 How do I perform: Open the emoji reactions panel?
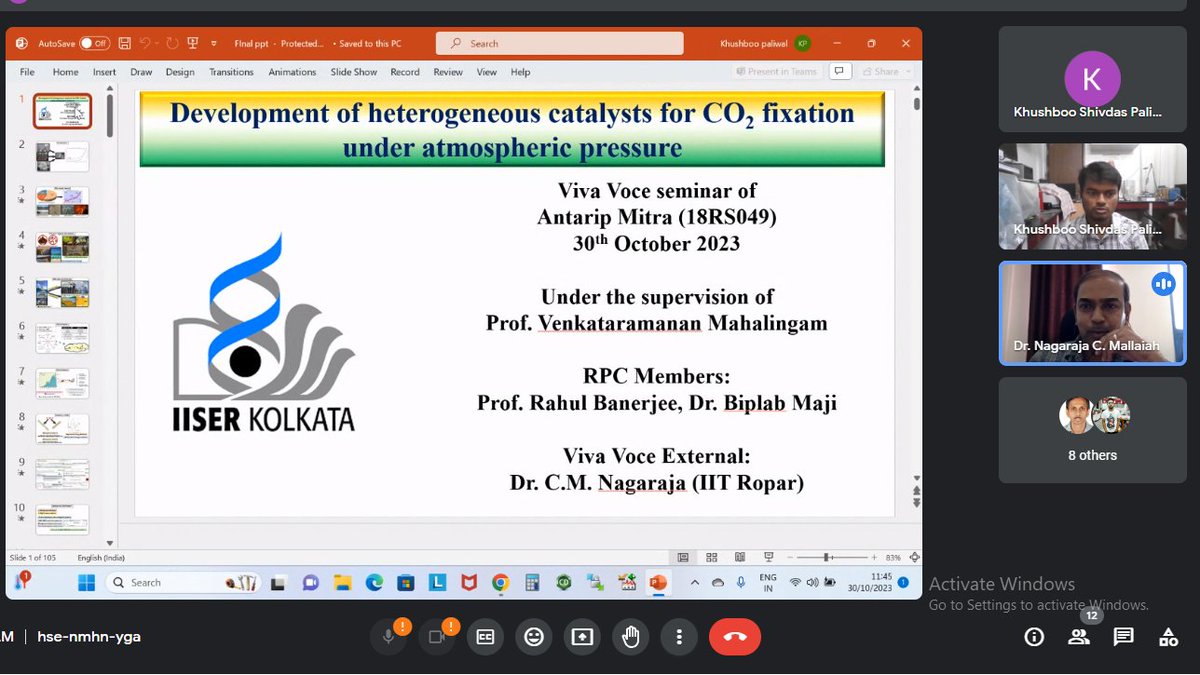533,636
